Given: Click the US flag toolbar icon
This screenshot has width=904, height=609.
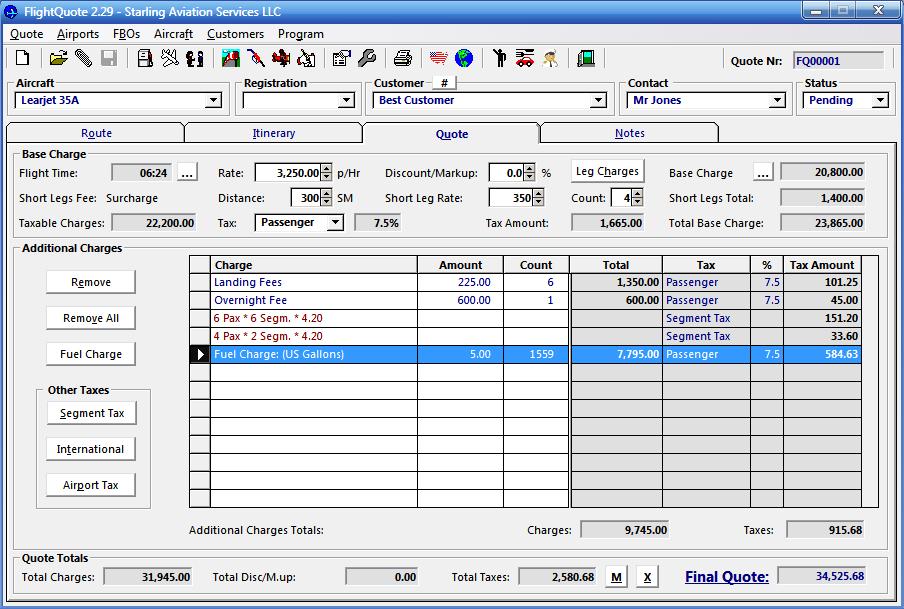Looking at the screenshot, I should tap(438, 59).
